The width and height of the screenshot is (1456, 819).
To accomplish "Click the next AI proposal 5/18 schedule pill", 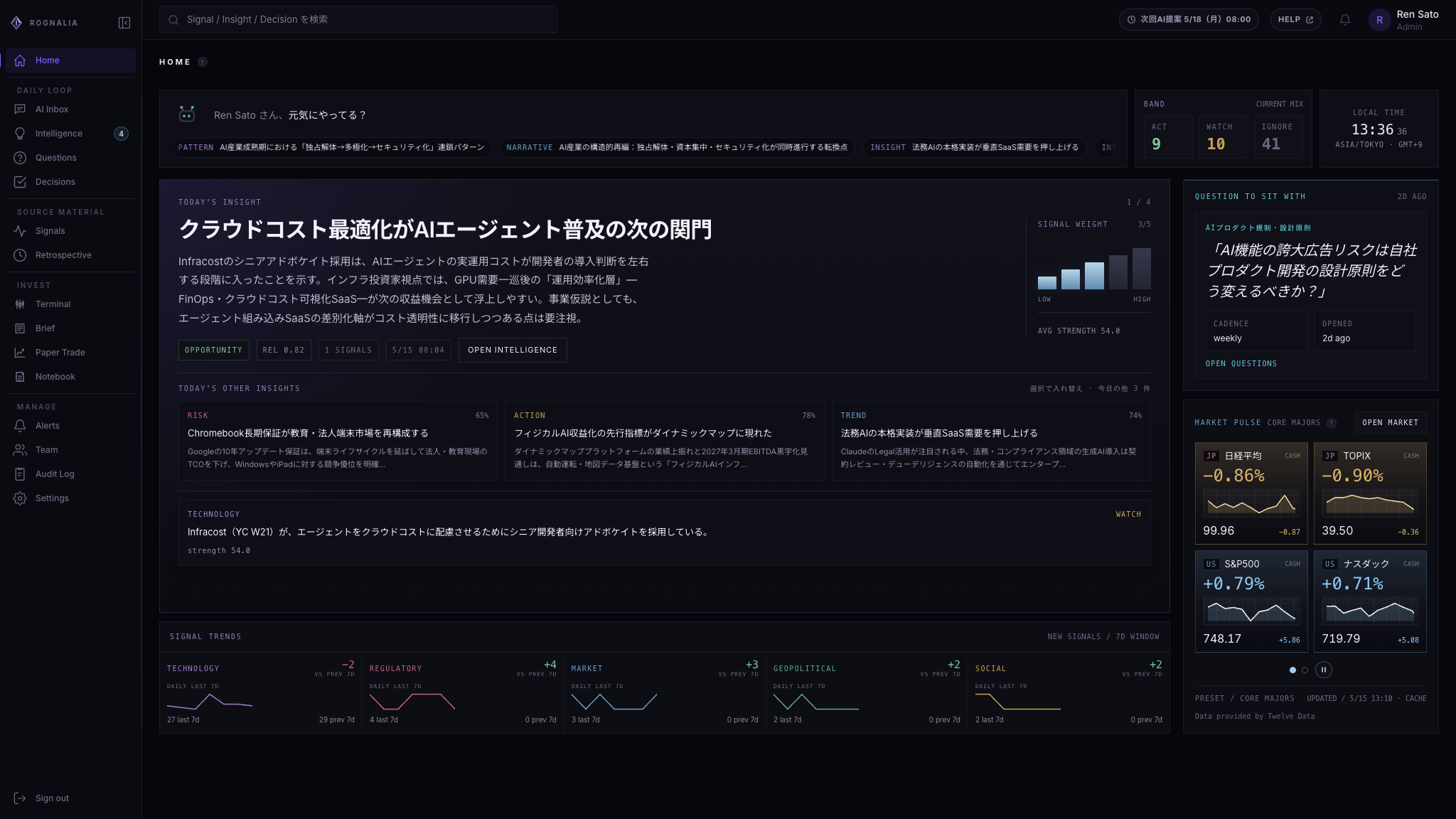I will (x=1189, y=20).
